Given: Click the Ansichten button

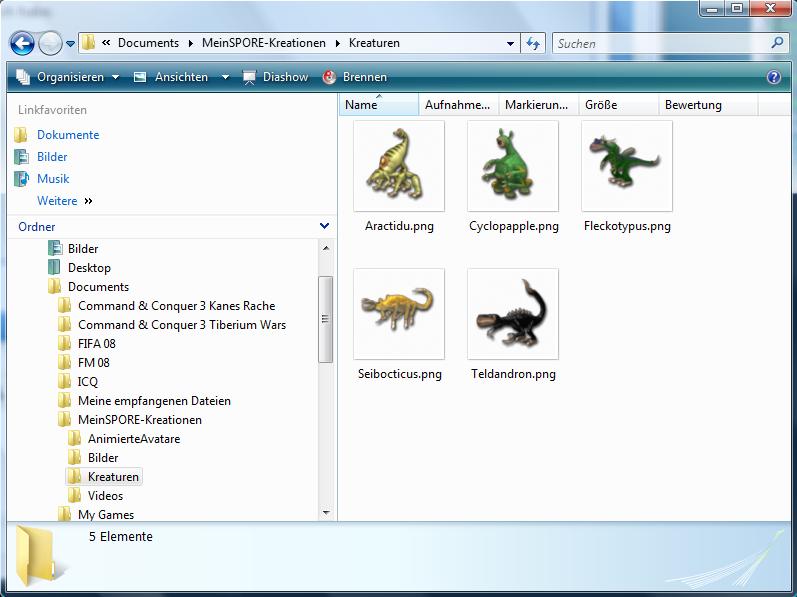Looking at the screenshot, I should (x=171, y=77).
